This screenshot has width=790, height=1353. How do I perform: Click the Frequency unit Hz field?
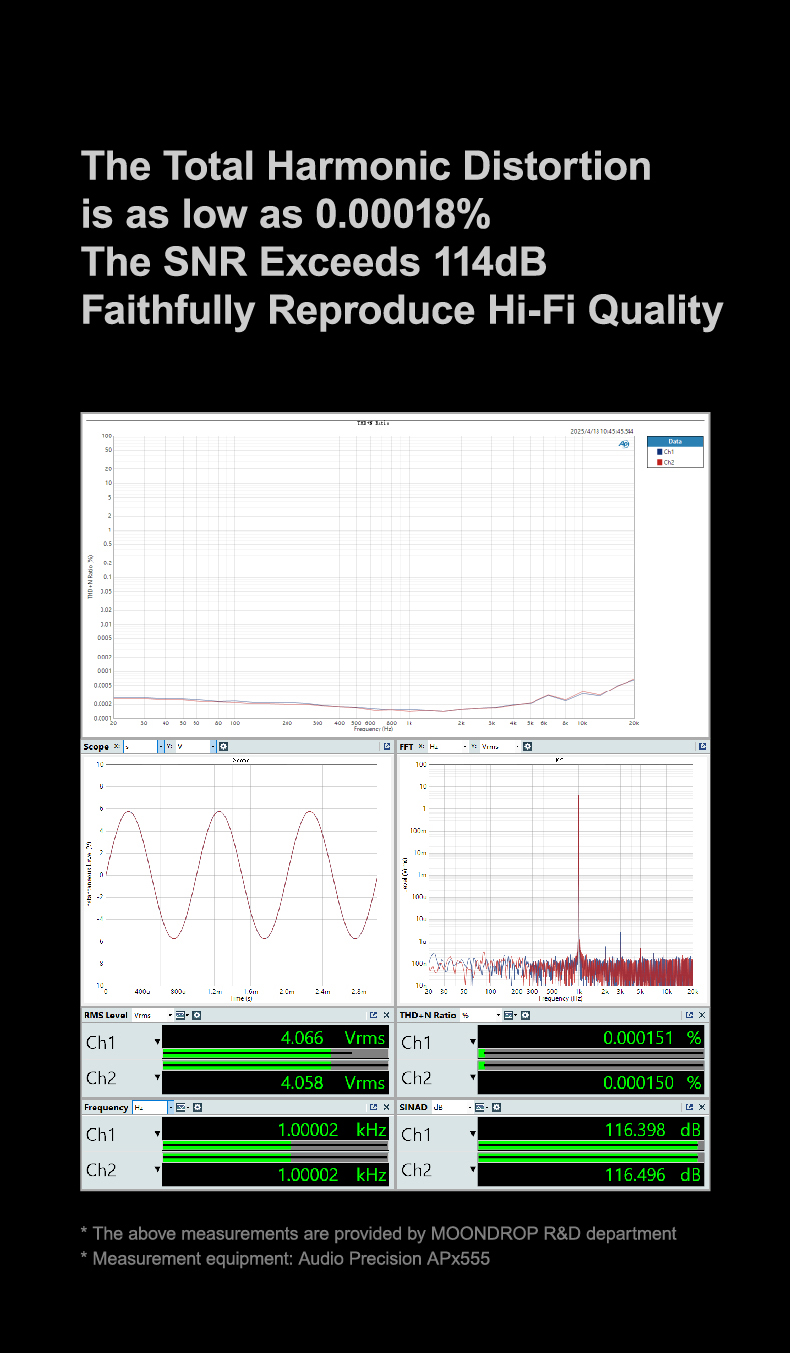point(150,1107)
